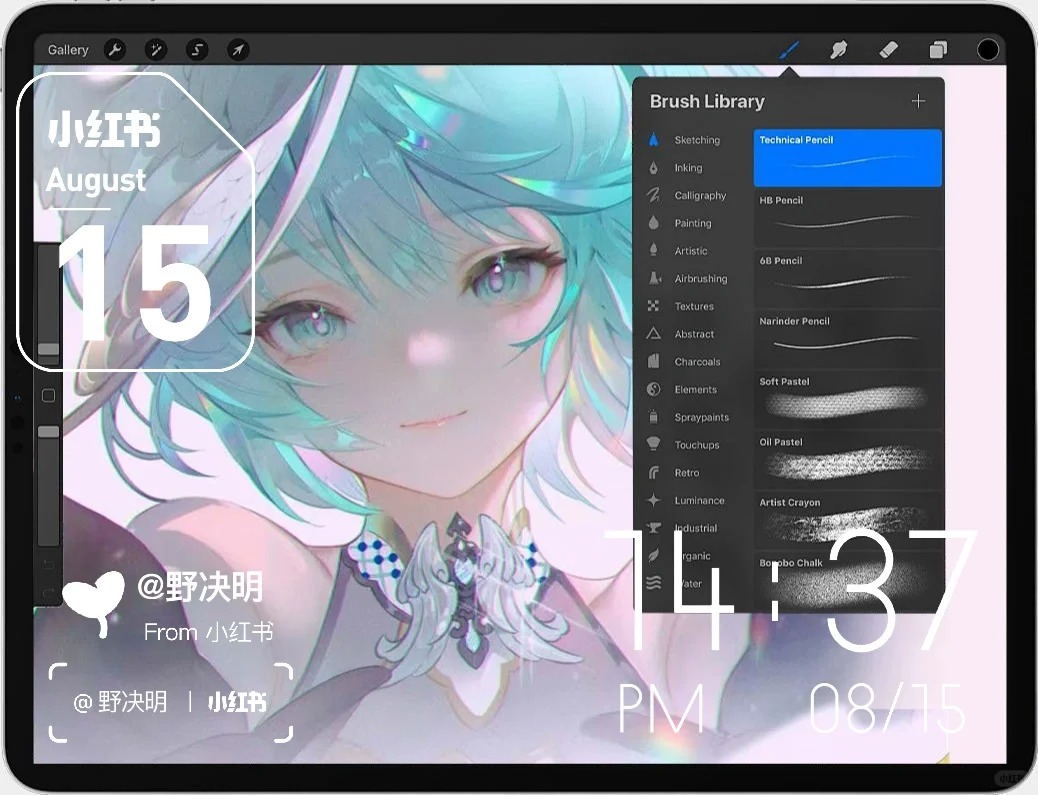Select the Inking brush category
1038x795 pixels.
click(x=688, y=167)
